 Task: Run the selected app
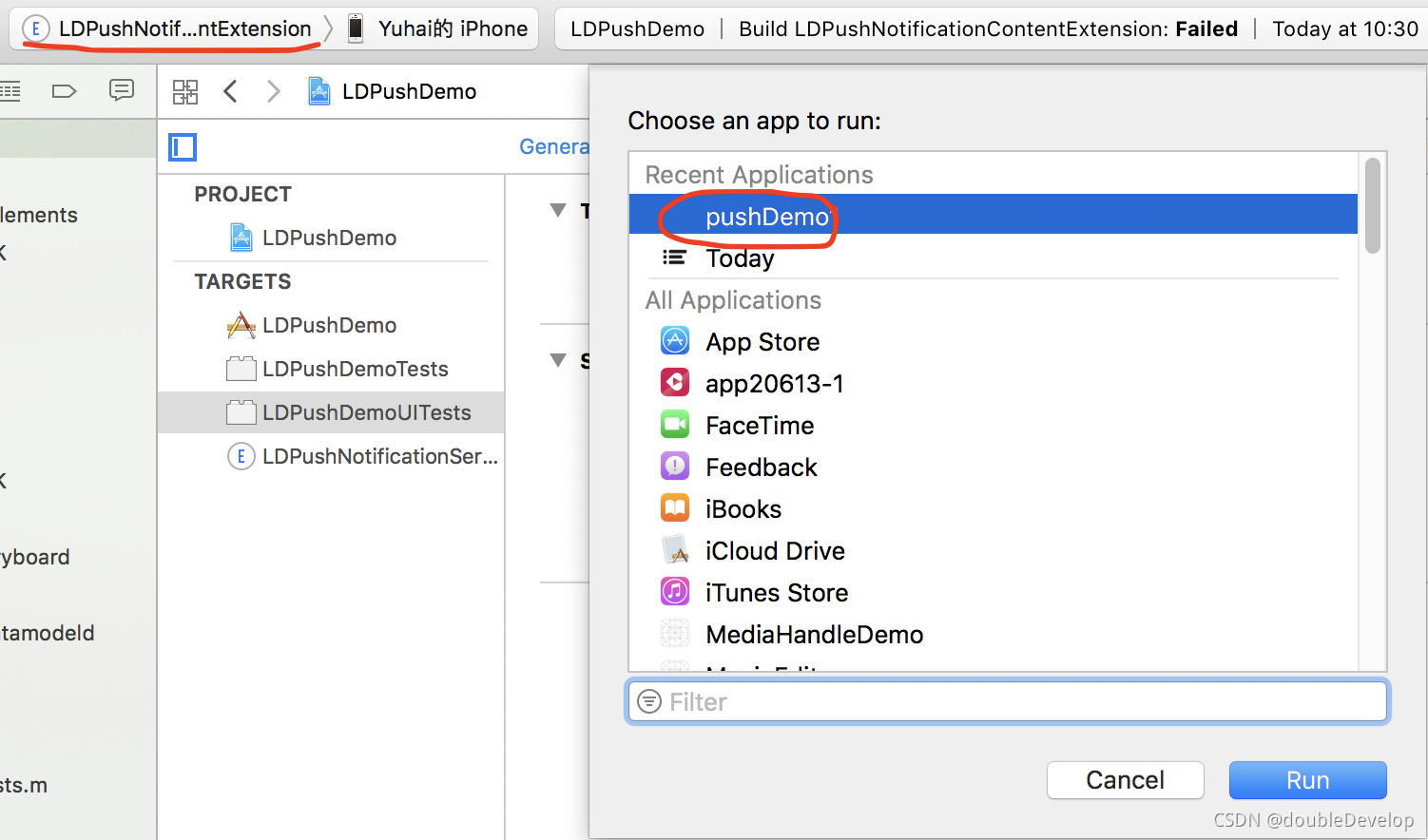[x=1307, y=780]
